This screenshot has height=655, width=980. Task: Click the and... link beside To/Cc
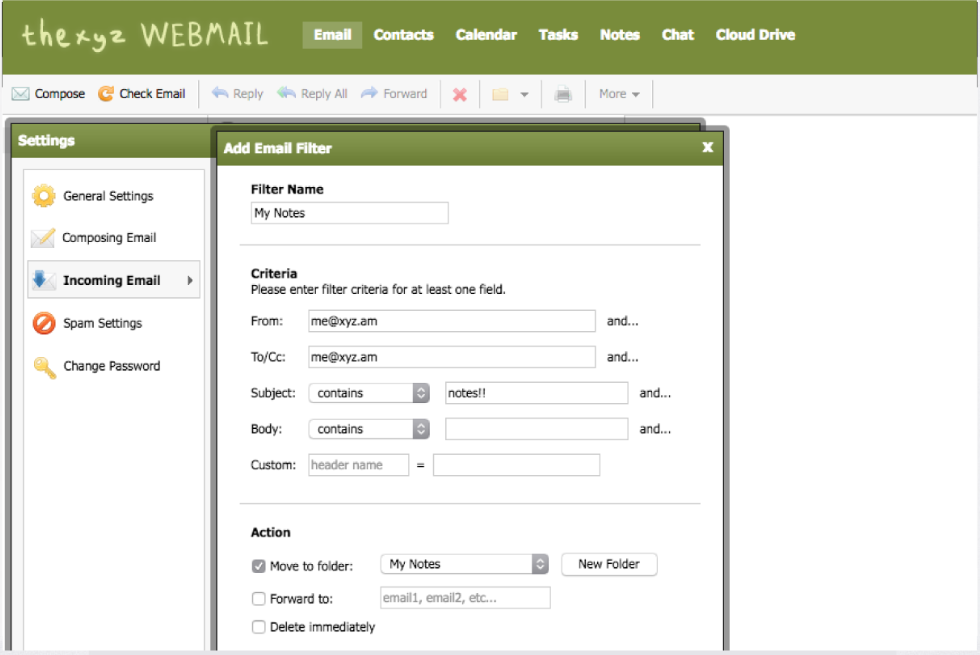(622, 357)
